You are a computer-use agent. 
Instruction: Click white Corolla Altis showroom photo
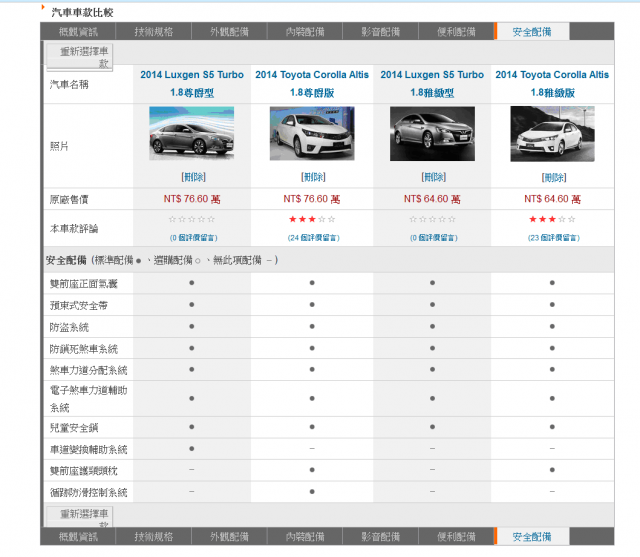[312, 133]
